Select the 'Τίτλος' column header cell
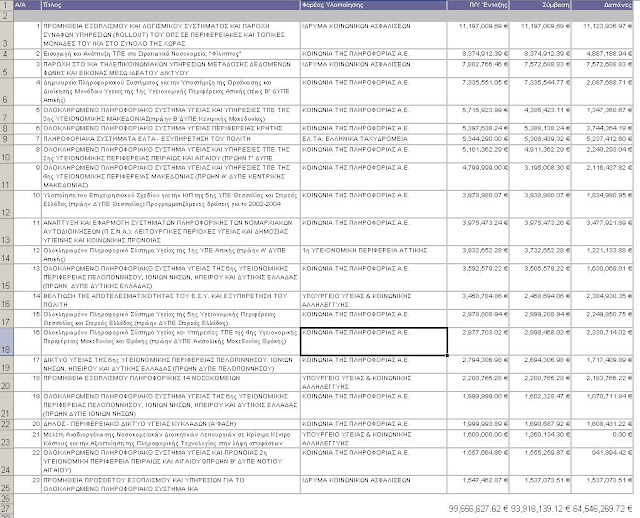The width and height of the screenshot is (640, 518). pos(171,5)
